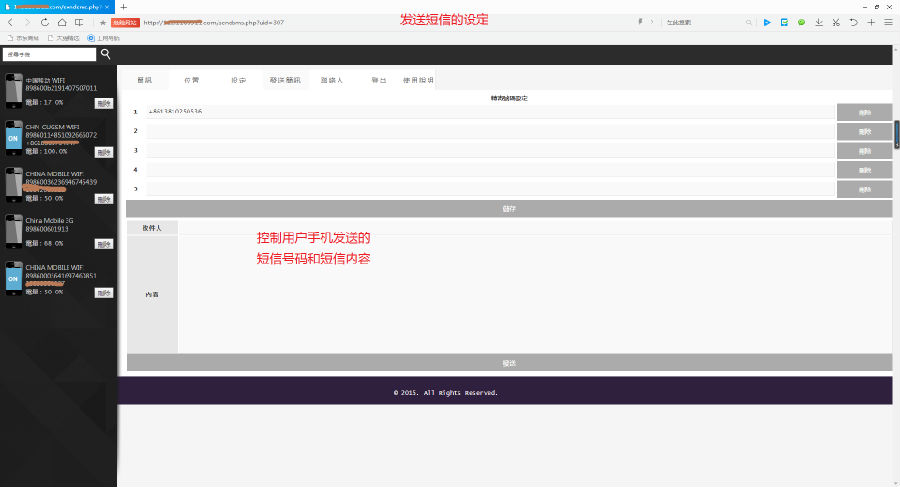The height and width of the screenshot is (487, 900).
Task: Select the active sendcmc.php browser tab
Action: [57, 7]
